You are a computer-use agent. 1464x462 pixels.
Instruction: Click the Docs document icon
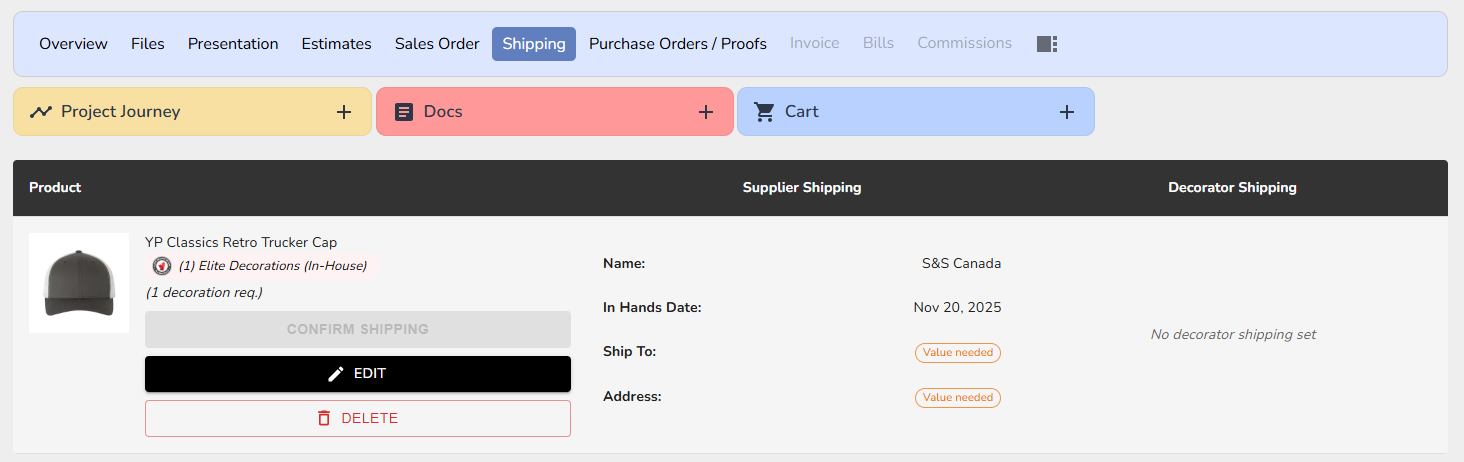(404, 112)
